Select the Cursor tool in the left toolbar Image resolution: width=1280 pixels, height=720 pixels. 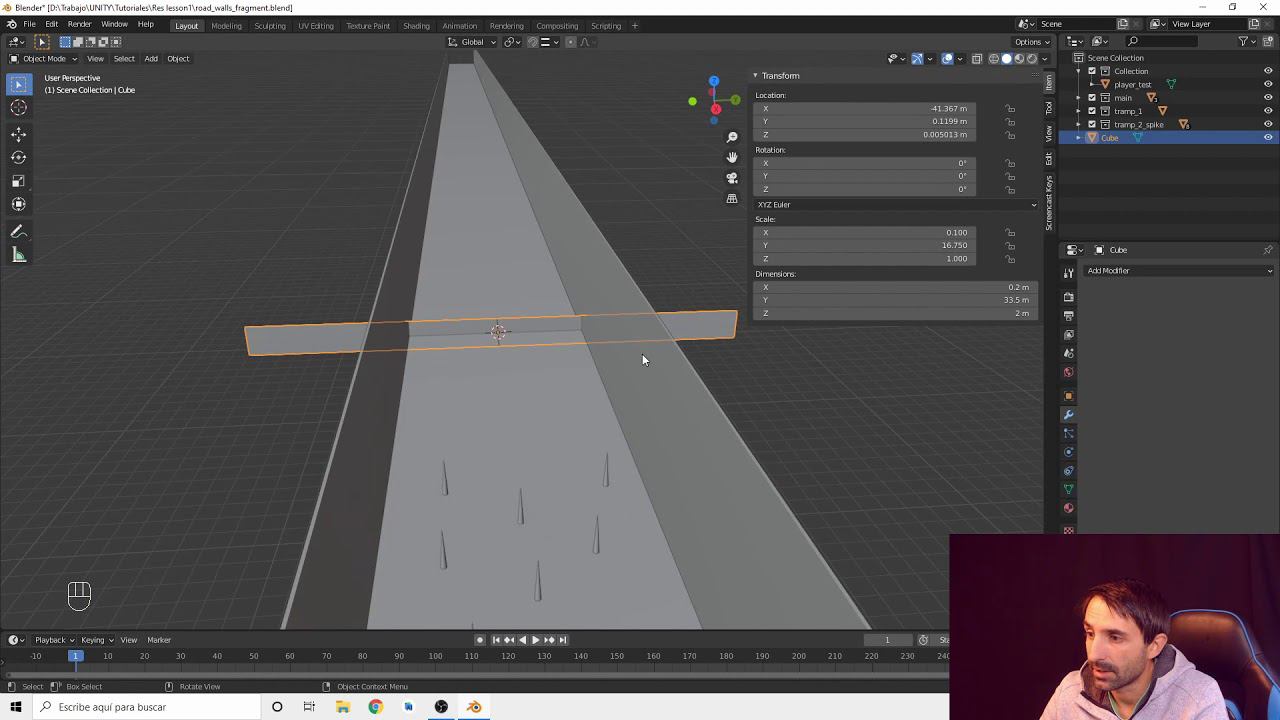19,108
